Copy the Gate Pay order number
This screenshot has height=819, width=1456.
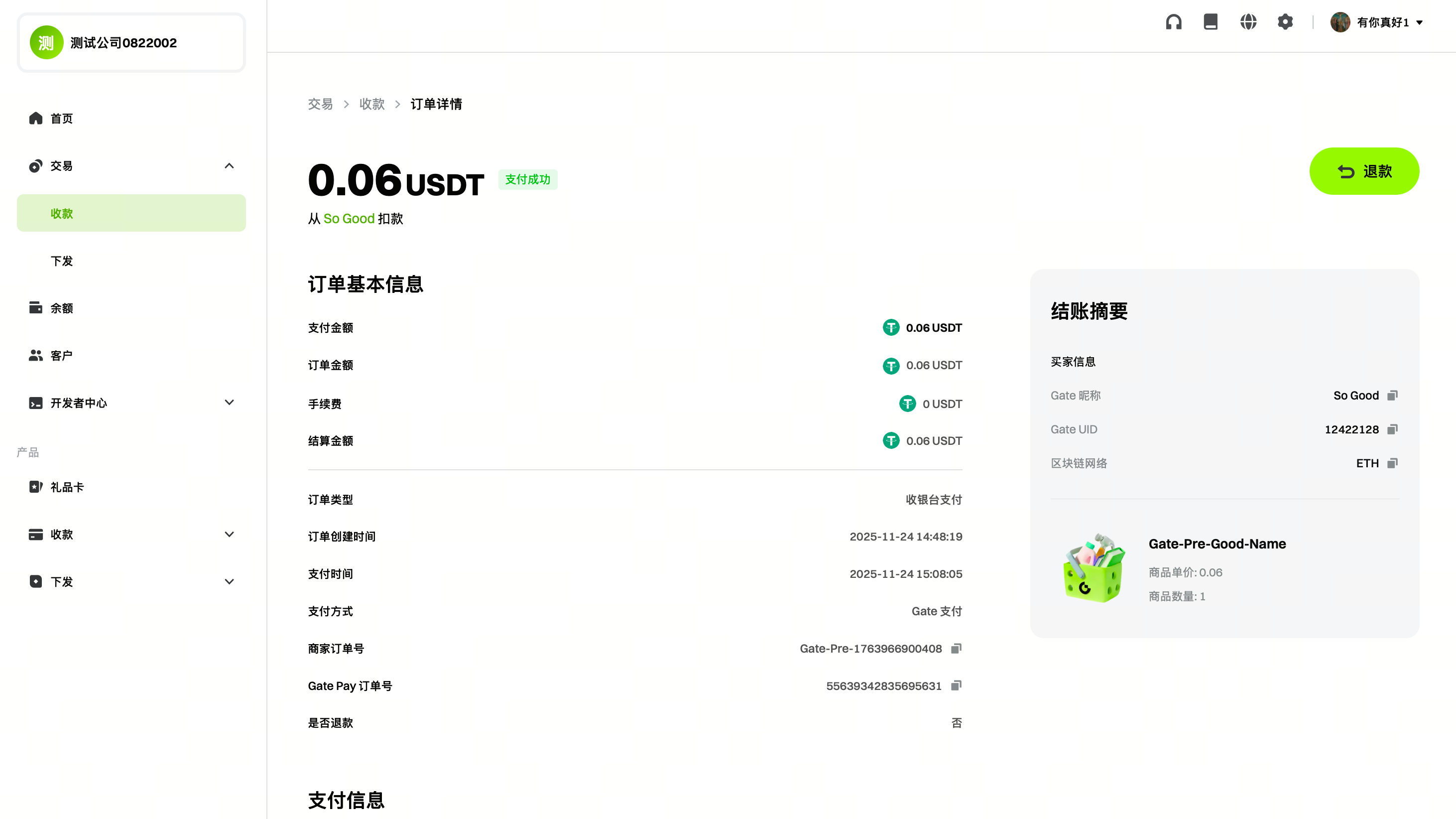(x=956, y=685)
